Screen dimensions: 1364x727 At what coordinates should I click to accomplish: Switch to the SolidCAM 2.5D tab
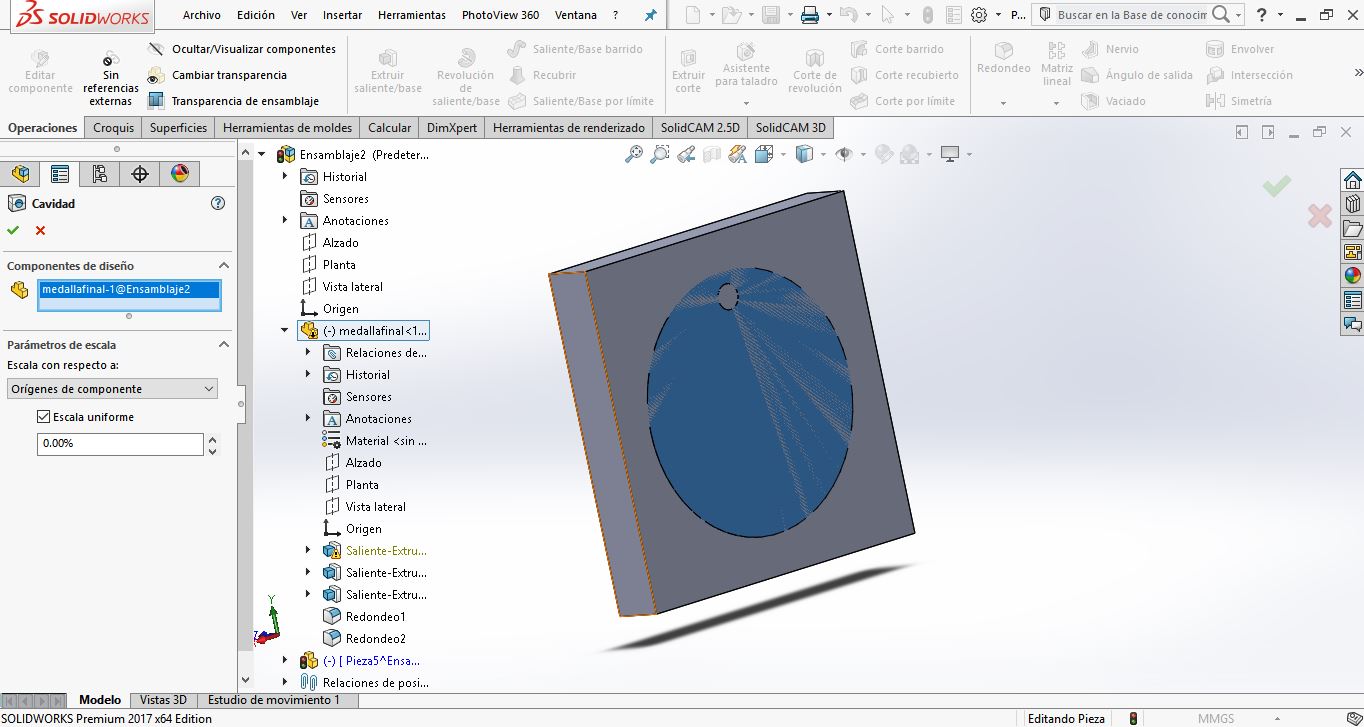coord(700,128)
